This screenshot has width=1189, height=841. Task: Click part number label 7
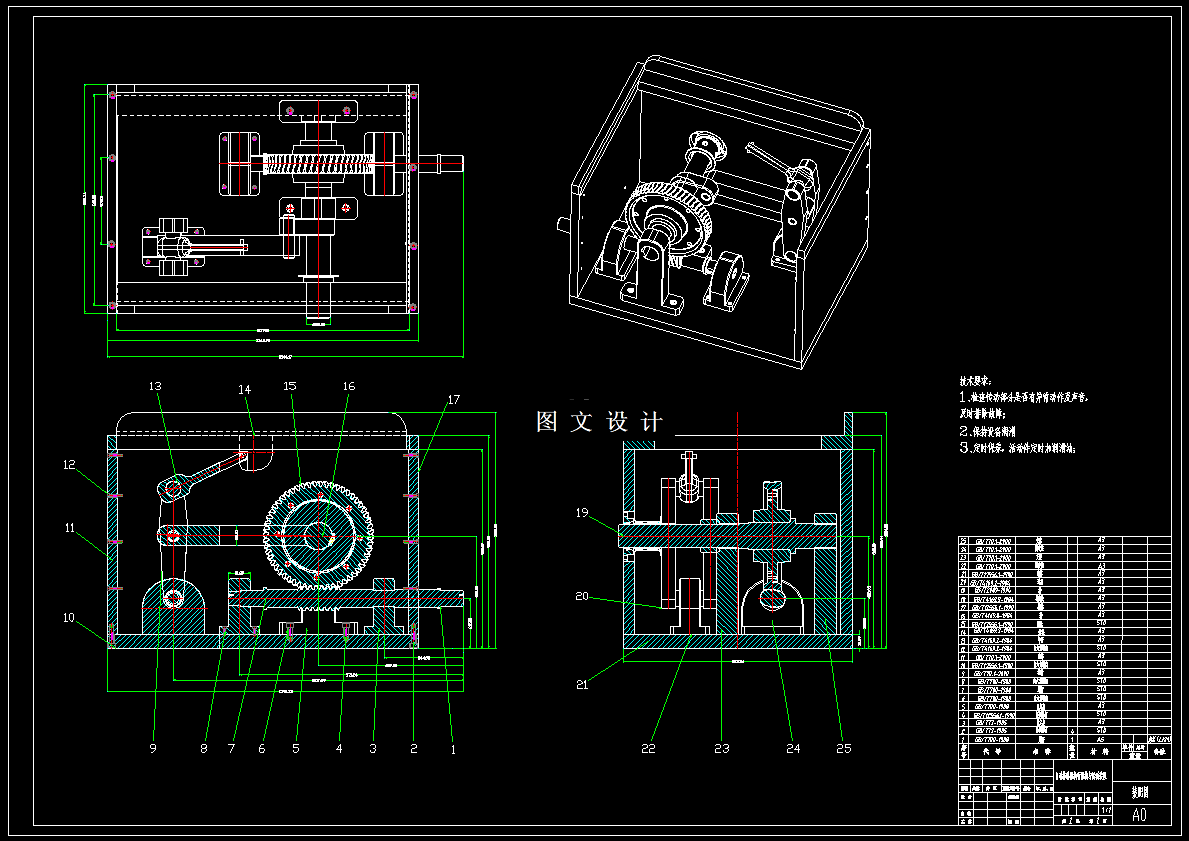(x=231, y=748)
